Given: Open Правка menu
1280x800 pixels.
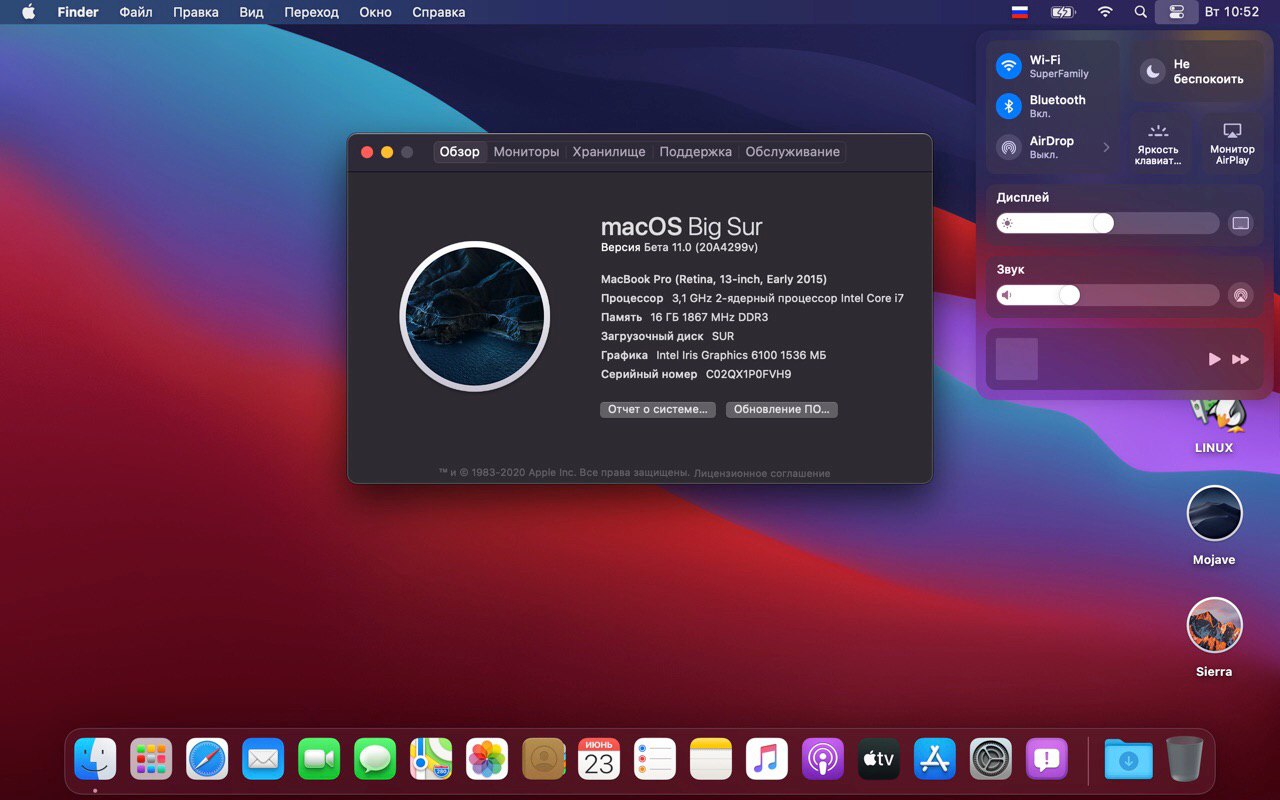Looking at the screenshot, I should 196,12.
